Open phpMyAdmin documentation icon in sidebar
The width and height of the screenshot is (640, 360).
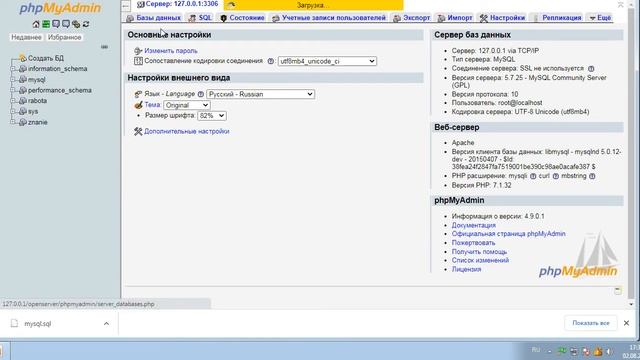(x=56, y=24)
